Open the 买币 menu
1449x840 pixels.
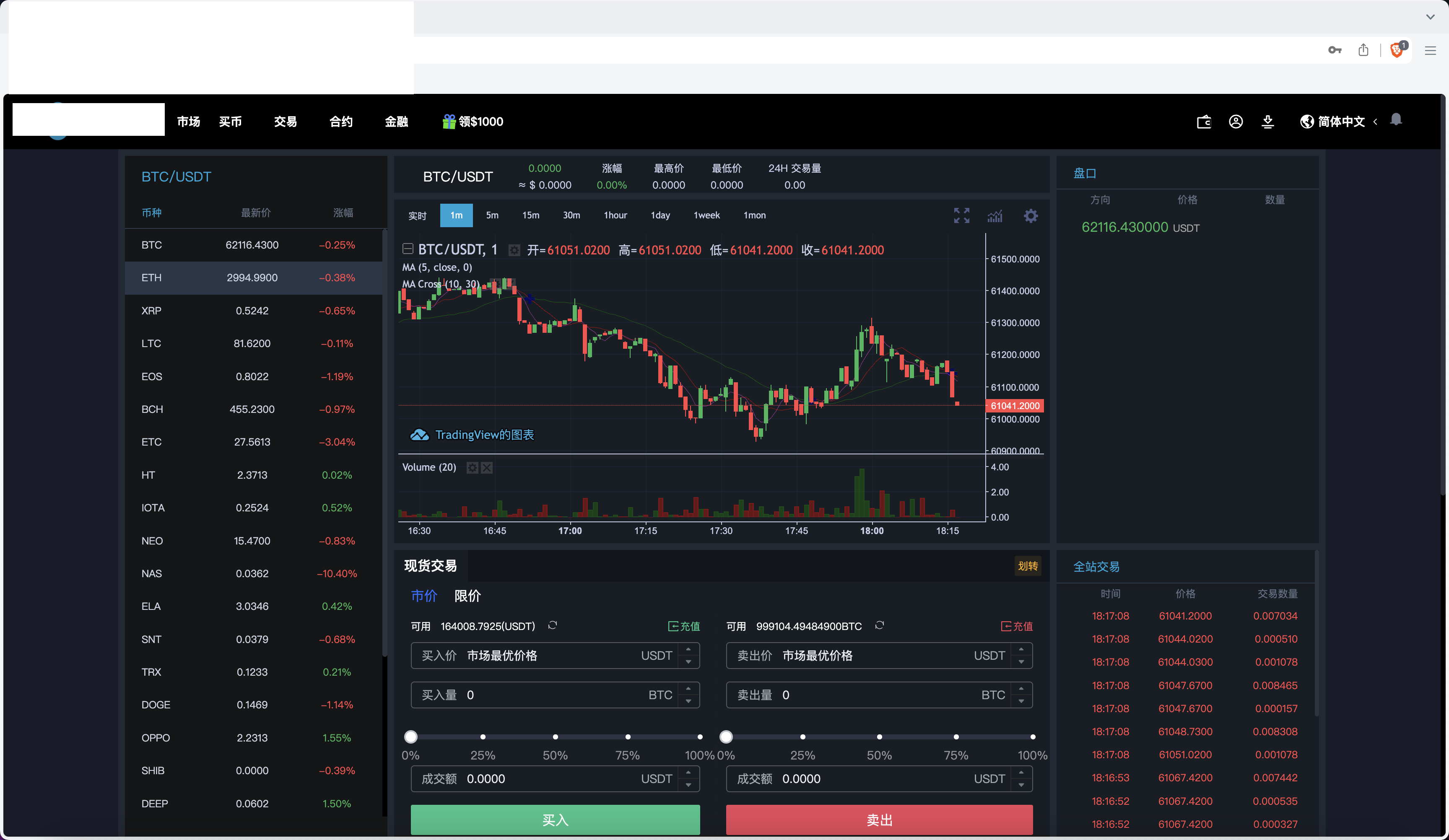[x=230, y=122]
